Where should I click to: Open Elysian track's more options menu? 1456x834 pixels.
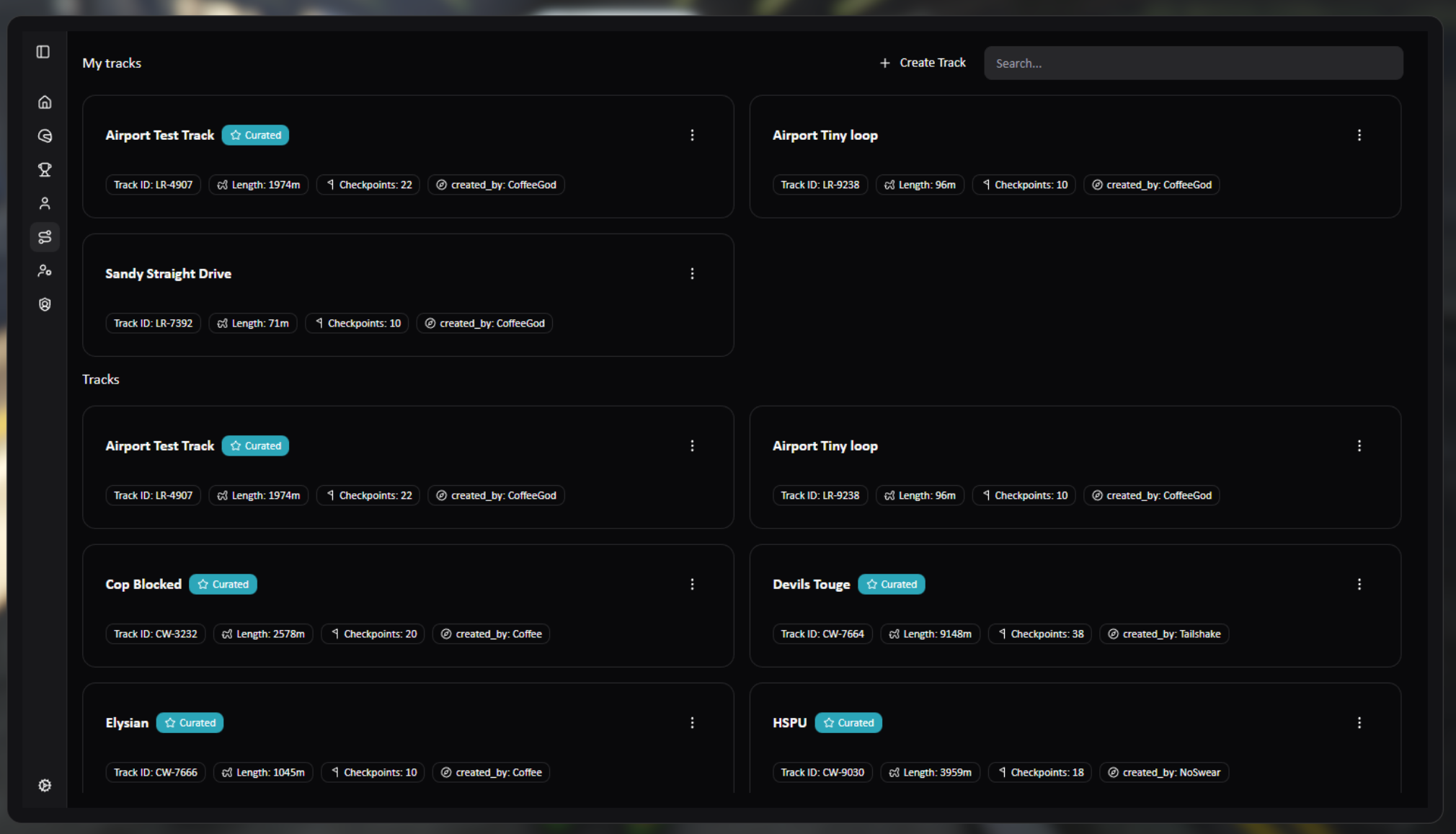point(692,723)
